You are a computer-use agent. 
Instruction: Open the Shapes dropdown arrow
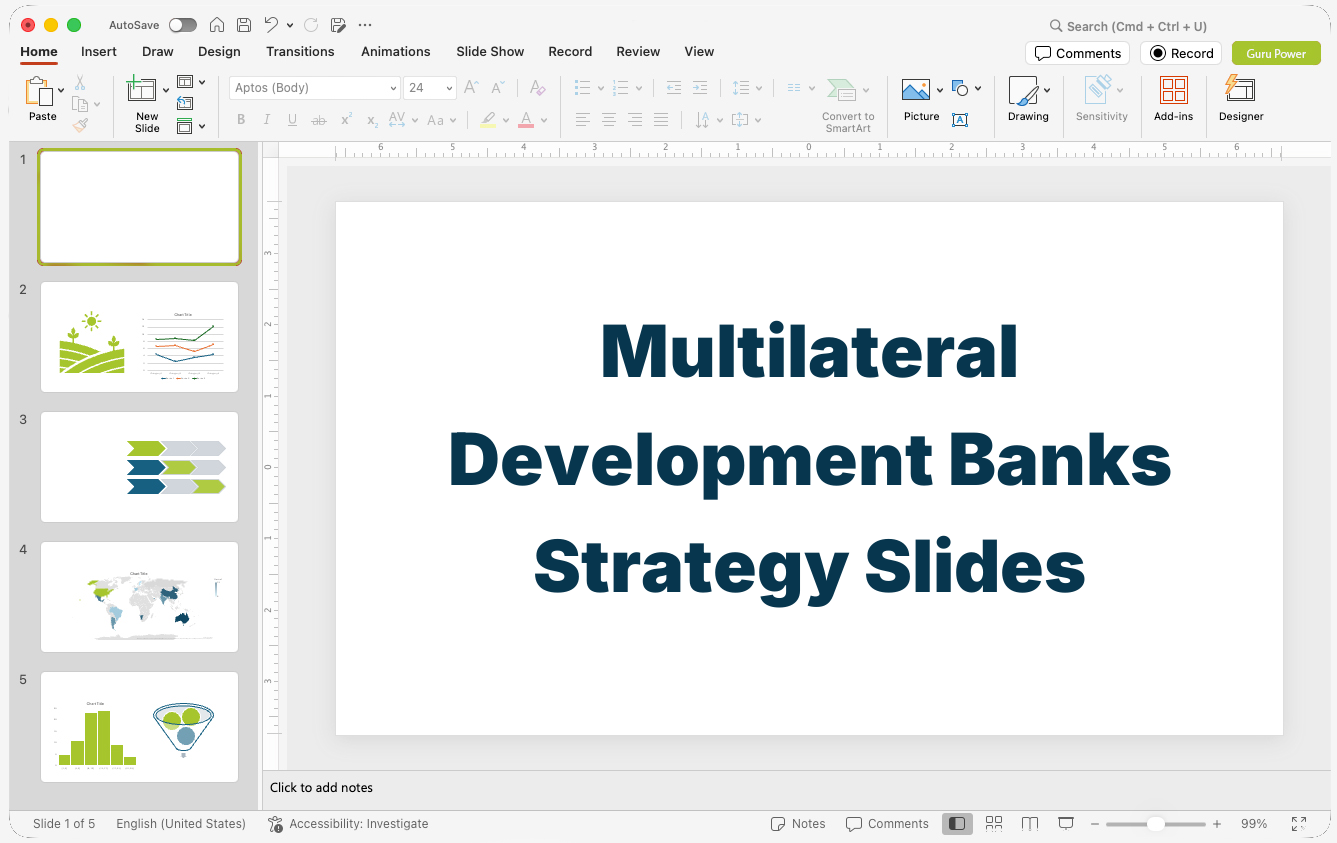tap(978, 89)
